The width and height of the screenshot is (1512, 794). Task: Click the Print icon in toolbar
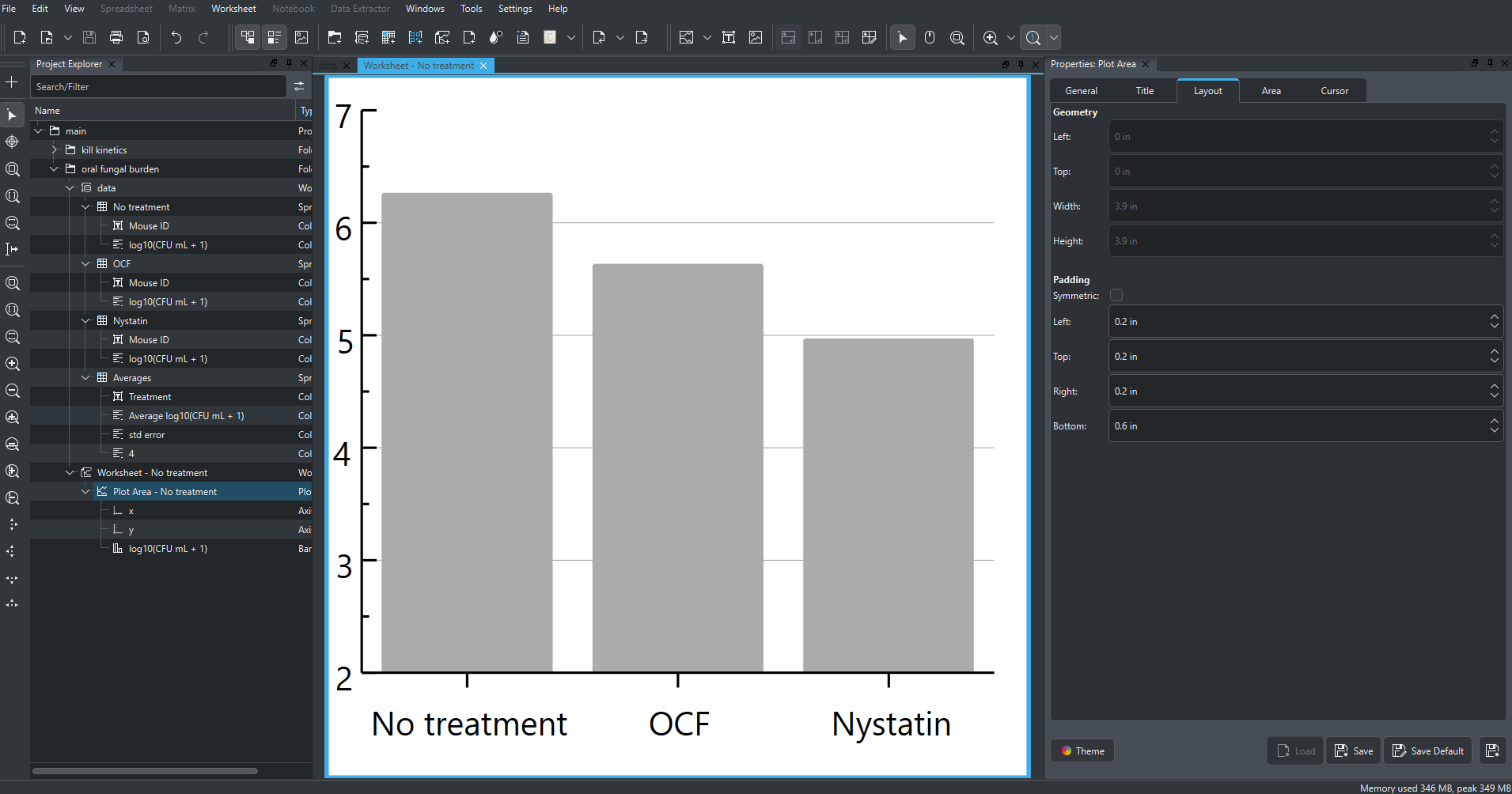[116, 37]
